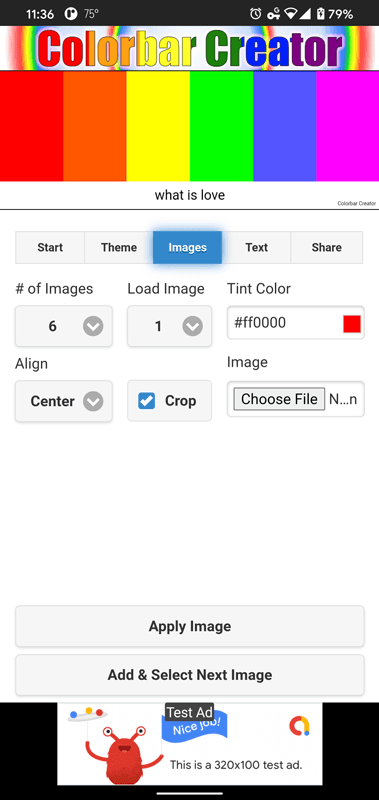This screenshot has height=800, width=379.
Task: Click Add & Select Next Image
Action: (190, 675)
